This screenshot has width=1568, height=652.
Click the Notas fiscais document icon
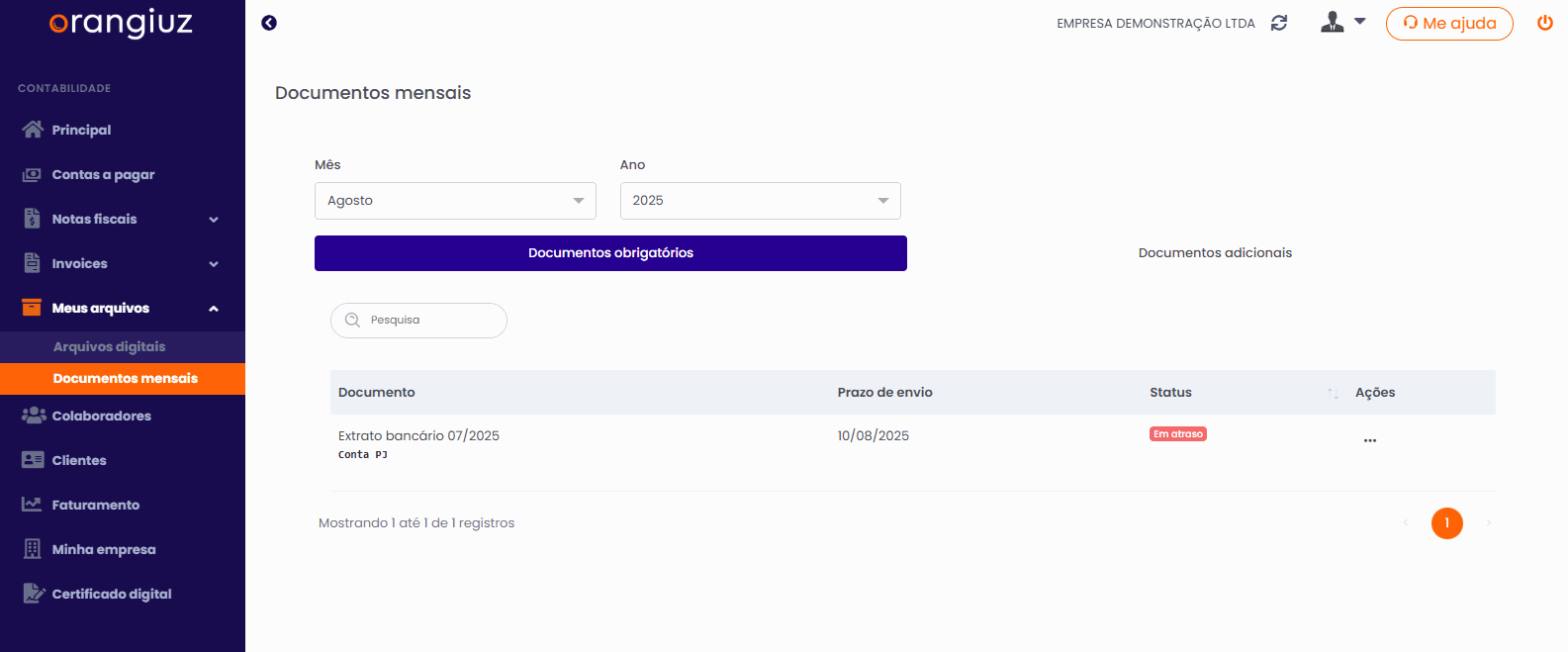(x=33, y=219)
